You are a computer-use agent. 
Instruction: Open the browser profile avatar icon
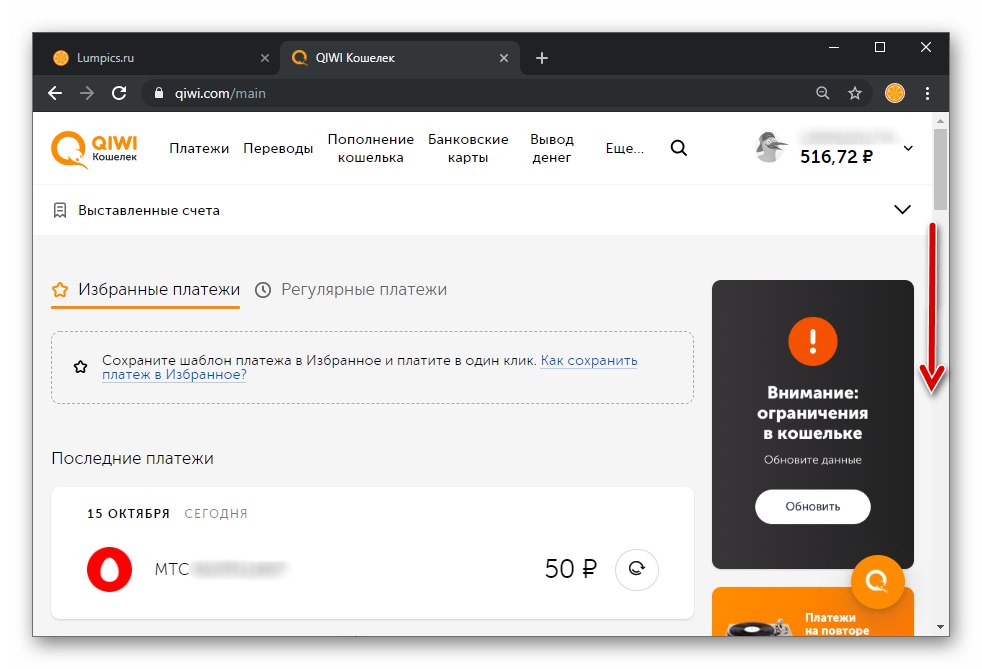click(893, 93)
